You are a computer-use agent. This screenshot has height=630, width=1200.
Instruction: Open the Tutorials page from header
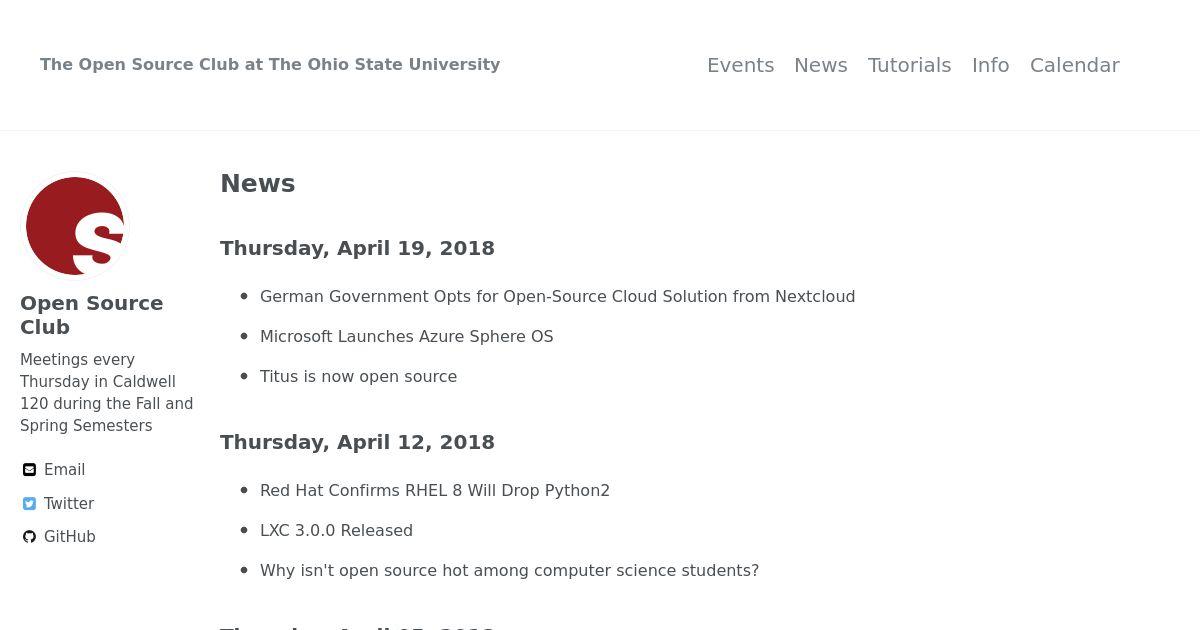click(x=909, y=65)
